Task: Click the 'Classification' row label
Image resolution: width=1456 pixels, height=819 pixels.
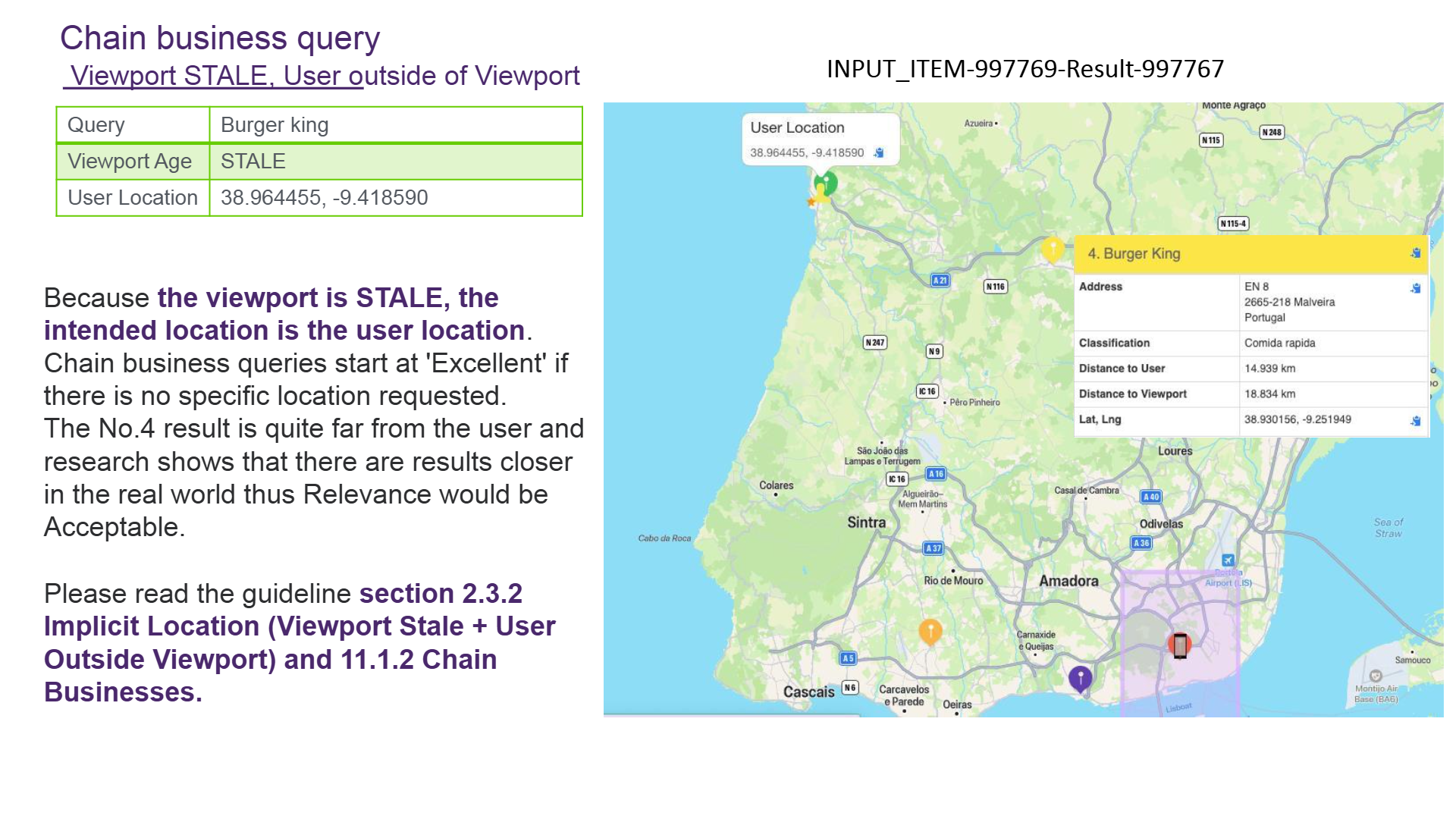Action: tap(1114, 343)
